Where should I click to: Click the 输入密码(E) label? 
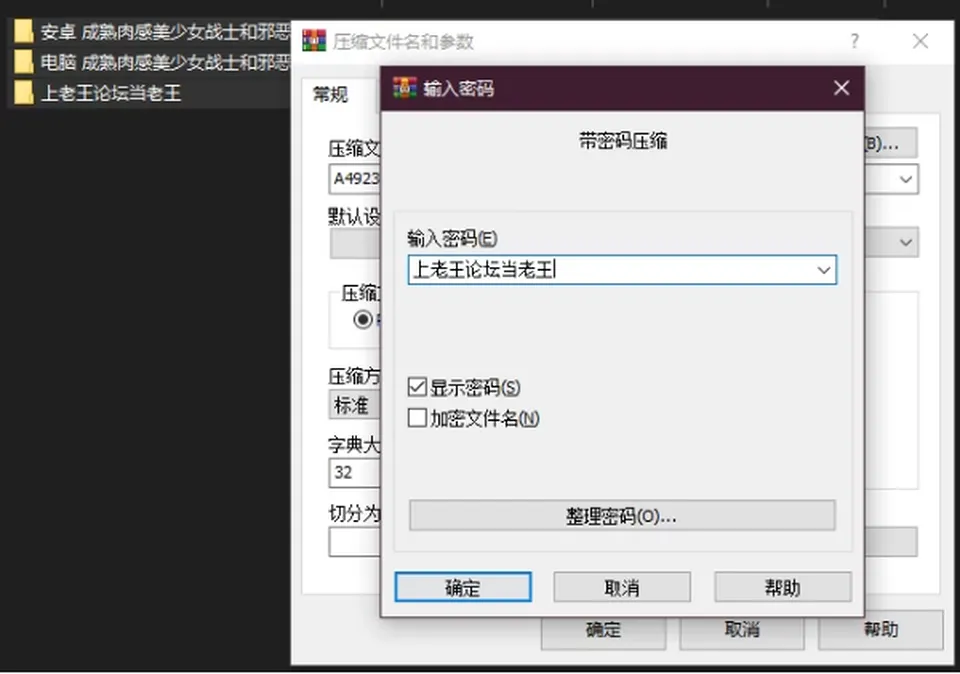452,238
